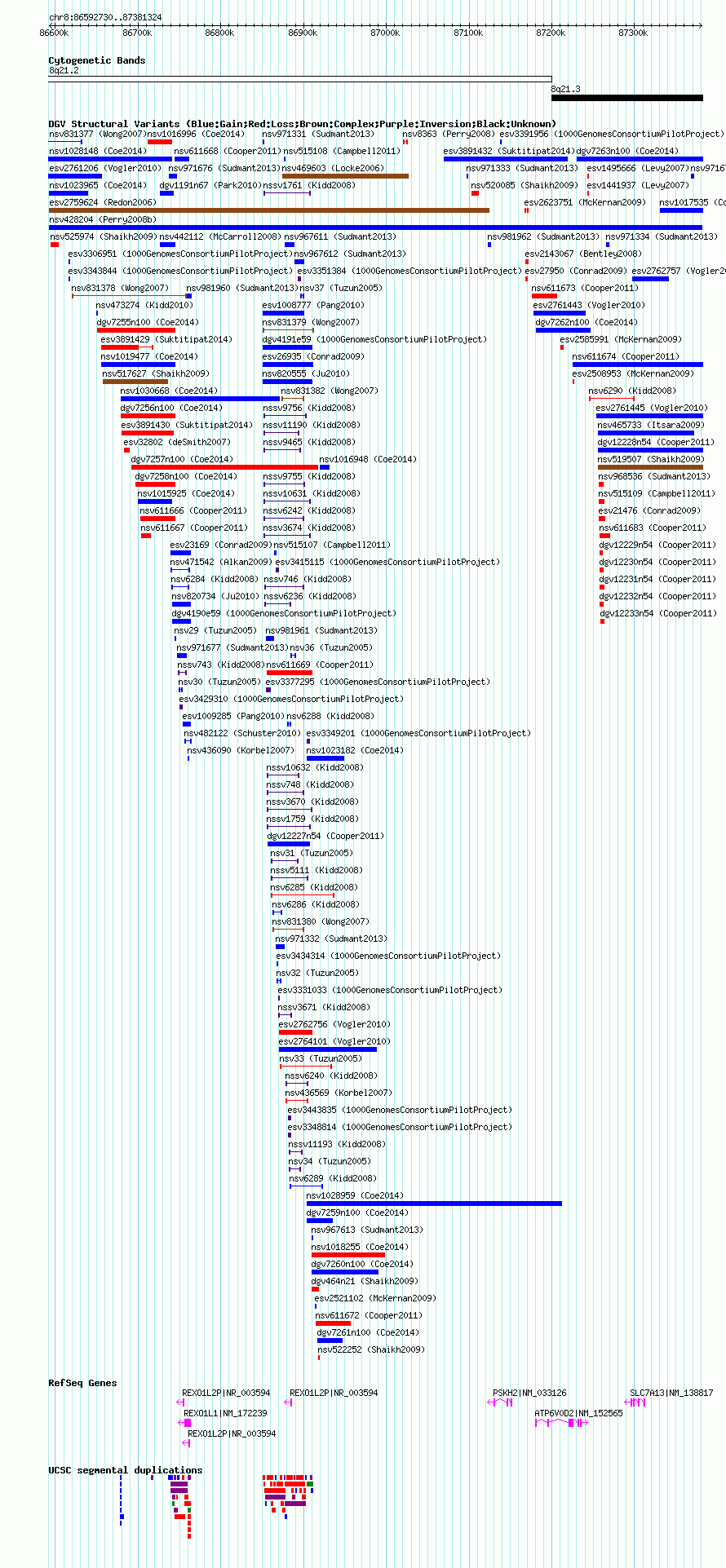Select variant nsv436090 (Korbel2007) label
Viewport: 726px width, 1568px height.
click(241, 750)
